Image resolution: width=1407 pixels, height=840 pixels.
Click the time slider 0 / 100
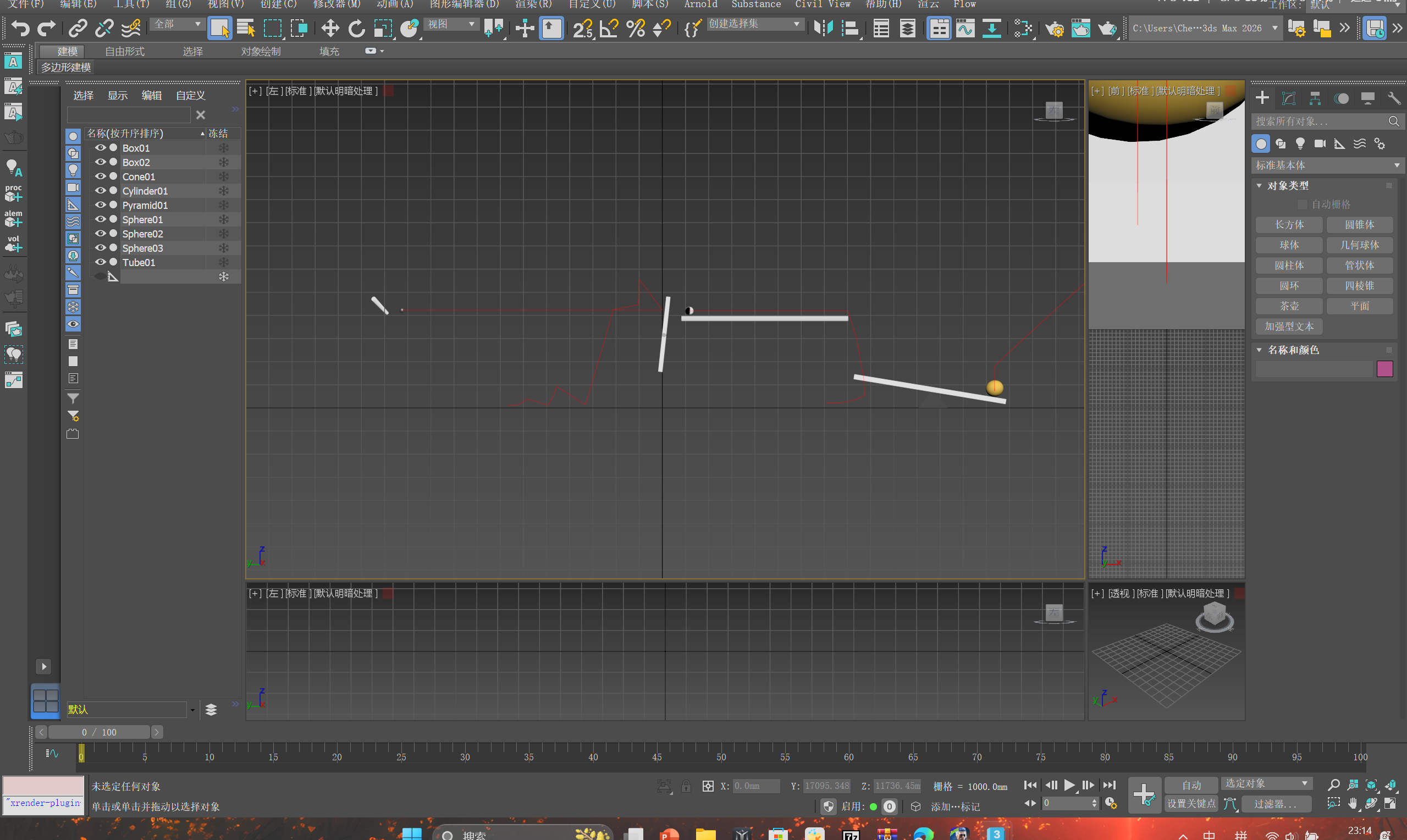(99, 732)
